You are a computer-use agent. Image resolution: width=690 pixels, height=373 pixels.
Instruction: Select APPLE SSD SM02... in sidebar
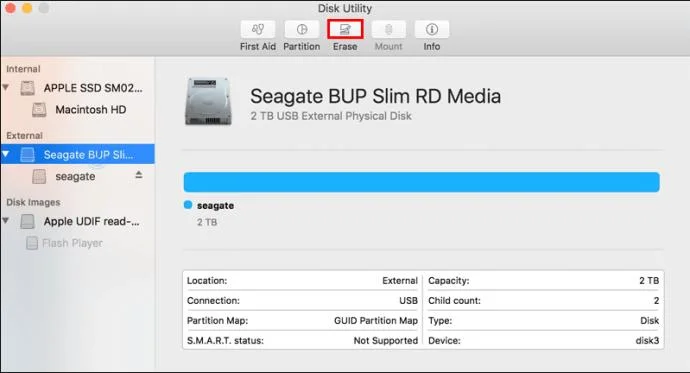(x=77, y=88)
